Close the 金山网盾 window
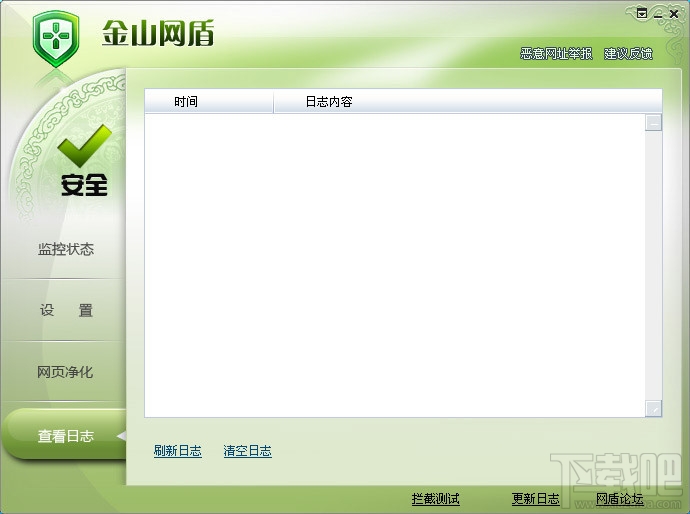This screenshot has height=514, width=690. click(673, 14)
